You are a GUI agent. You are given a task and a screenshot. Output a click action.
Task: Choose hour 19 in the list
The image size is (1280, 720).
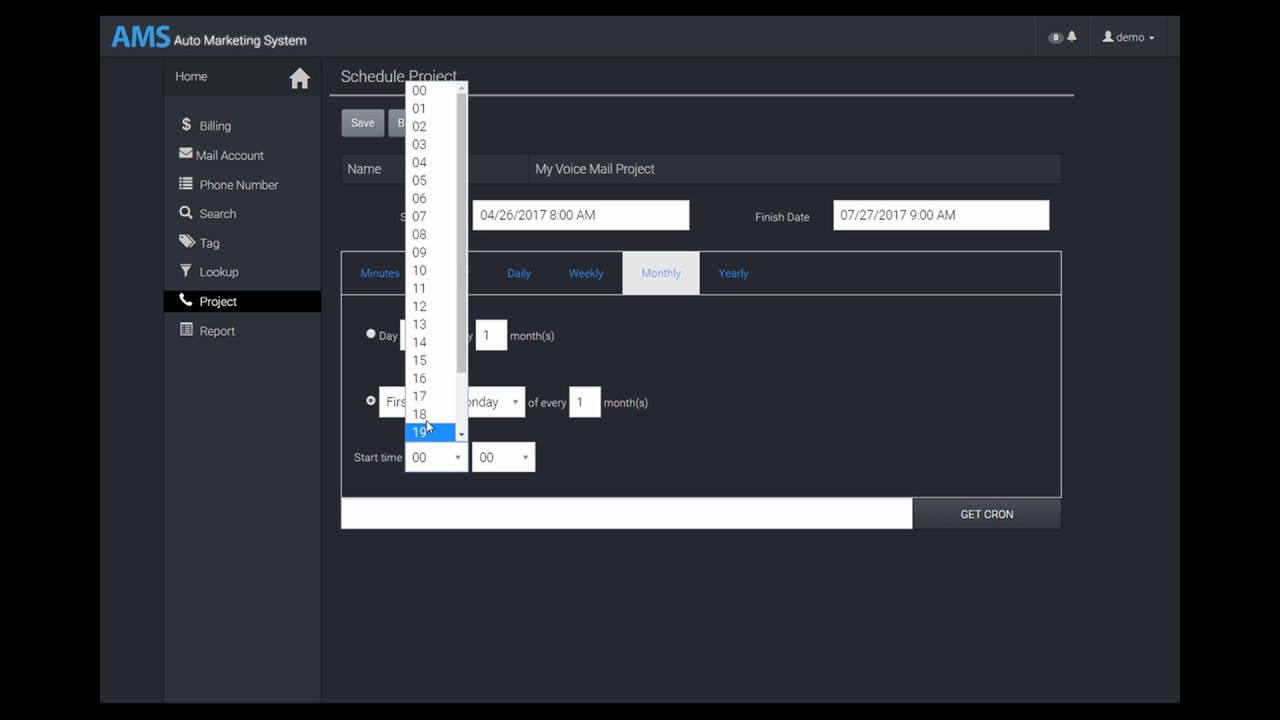[x=431, y=432]
